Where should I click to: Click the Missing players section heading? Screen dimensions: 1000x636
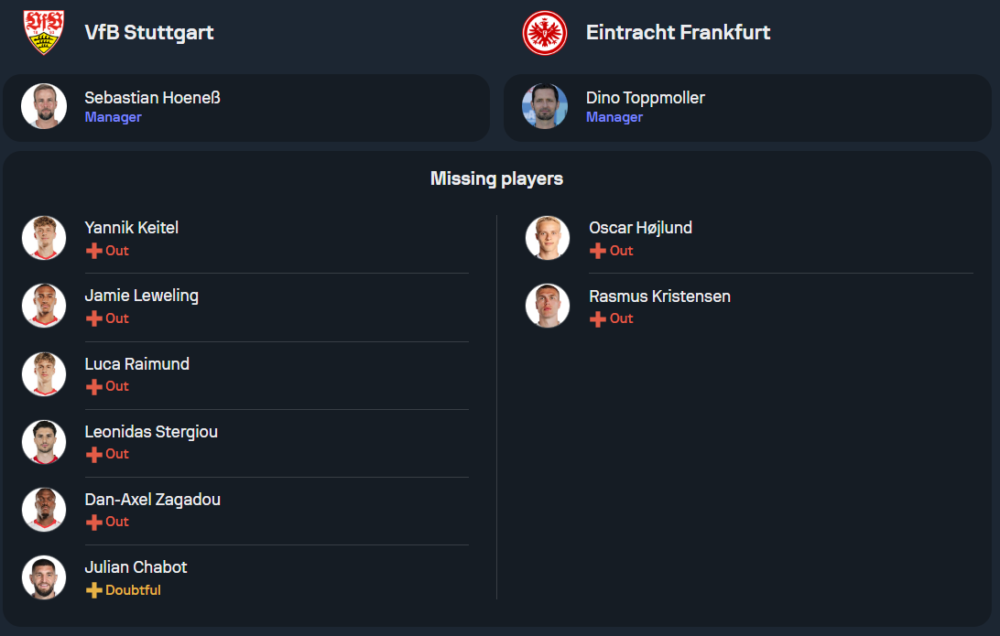[x=497, y=179]
